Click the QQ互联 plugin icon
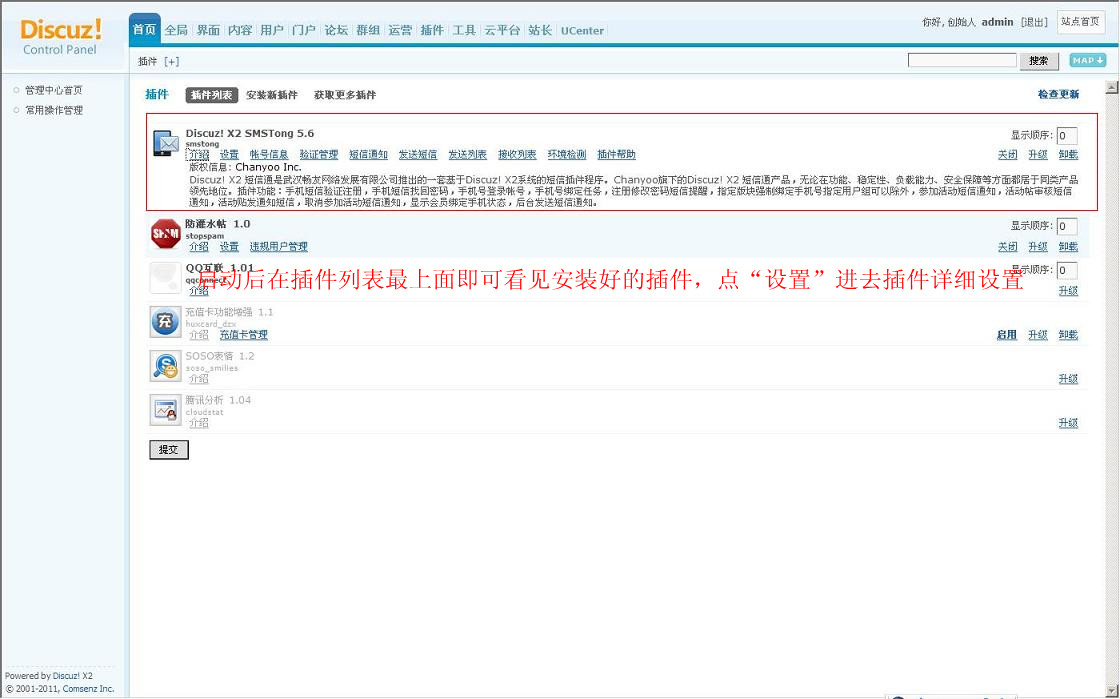 click(x=165, y=278)
